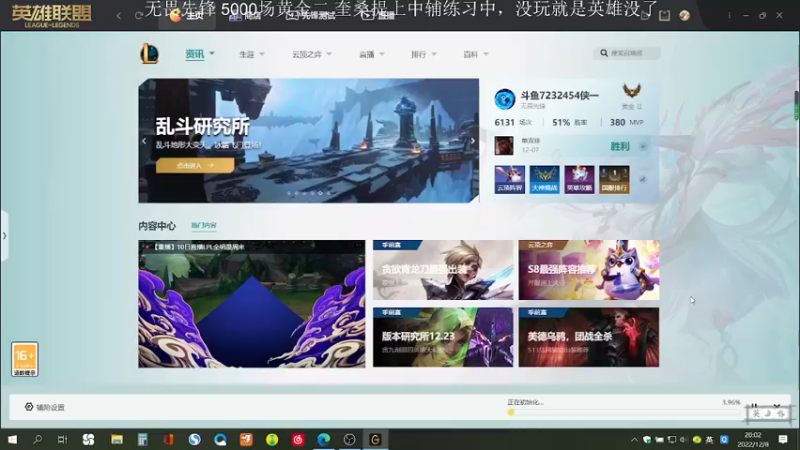The width and height of the screenshot is (800, 450).
Task: Open the 大神观战 shortcut tile
Action: click(544, 179)
